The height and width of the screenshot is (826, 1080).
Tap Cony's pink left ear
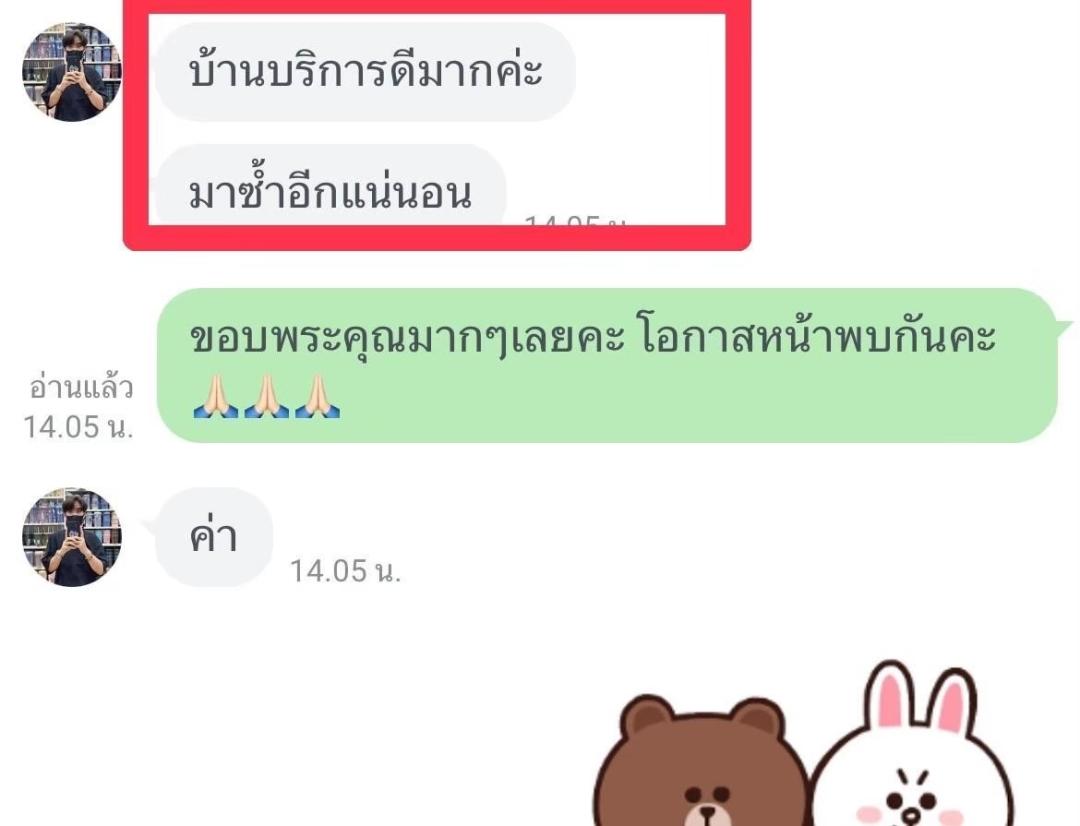pyautogui.click(x=890, y=698)
